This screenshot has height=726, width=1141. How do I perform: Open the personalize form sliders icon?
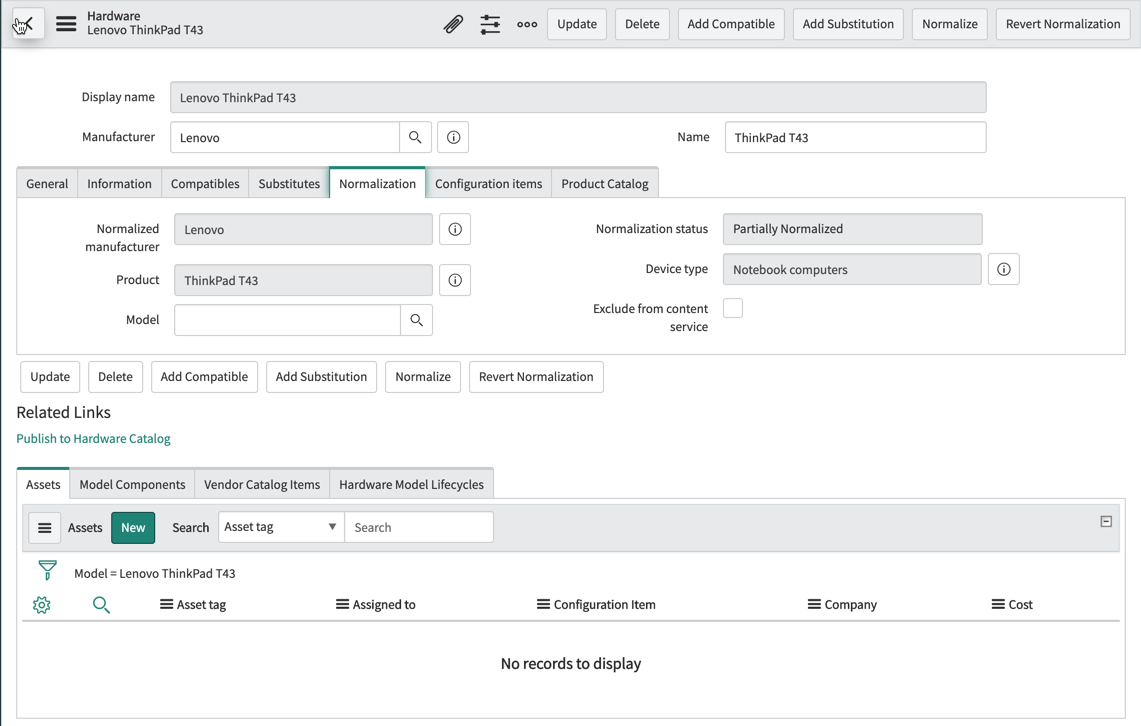click(490, 24)
